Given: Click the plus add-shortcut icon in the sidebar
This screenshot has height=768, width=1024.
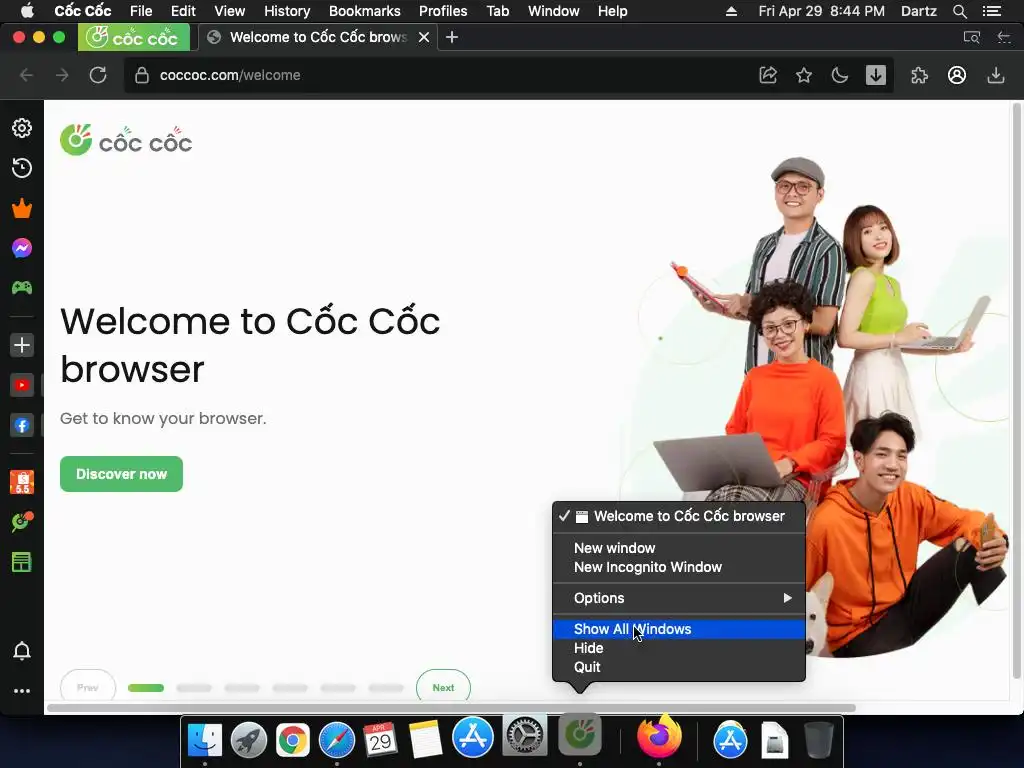Looking at the screenshot, I should pos(22,345).
